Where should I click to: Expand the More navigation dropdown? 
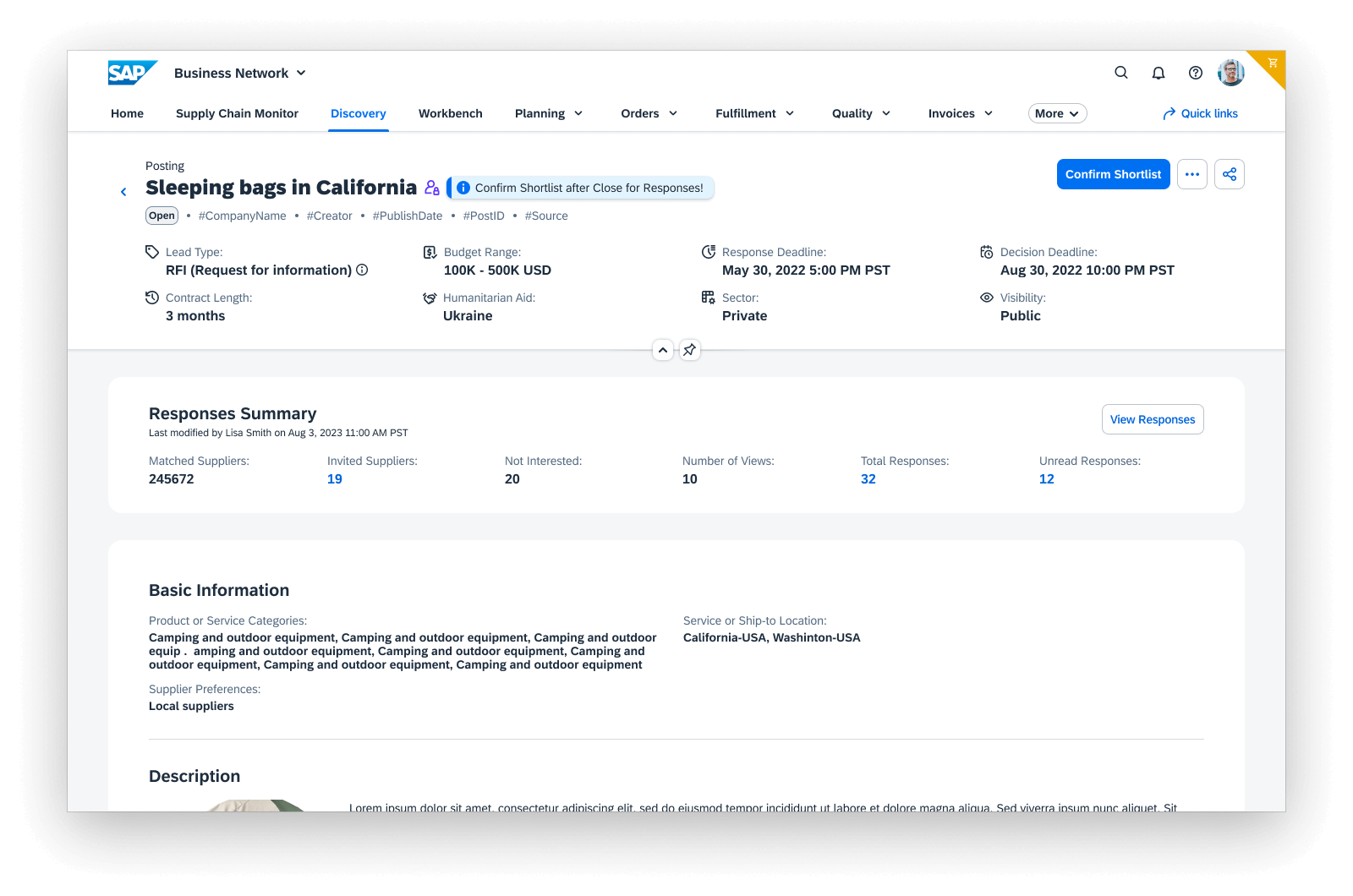coord(1057,113)
